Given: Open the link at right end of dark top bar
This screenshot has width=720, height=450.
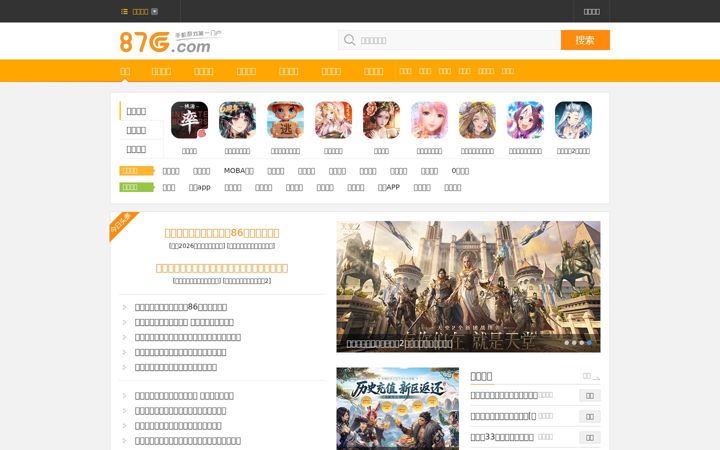Looking at the screenshot, I should coord(591,11).
